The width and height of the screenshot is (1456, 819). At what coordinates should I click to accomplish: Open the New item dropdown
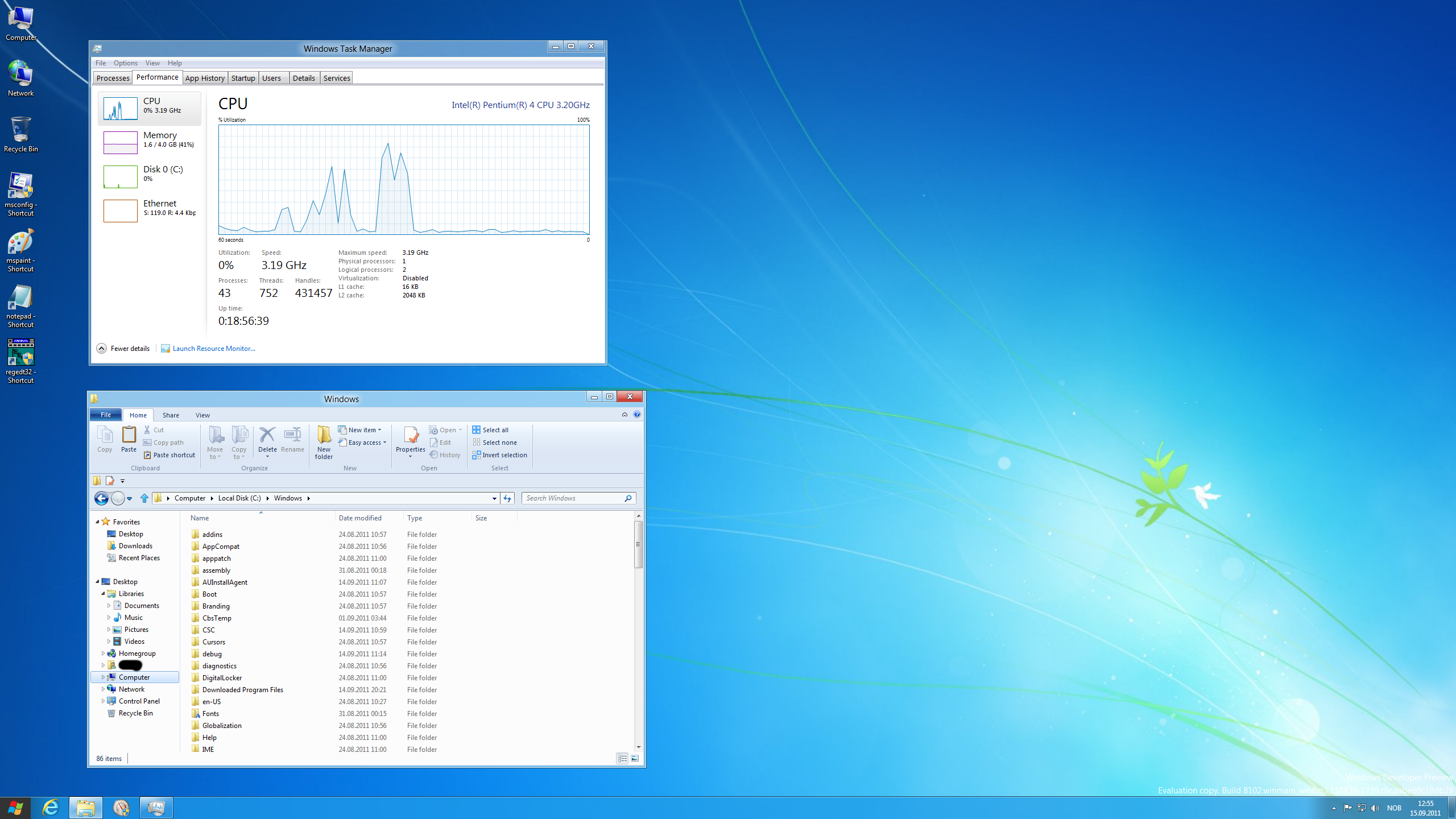pyautogui.click(x=360, y=430)
